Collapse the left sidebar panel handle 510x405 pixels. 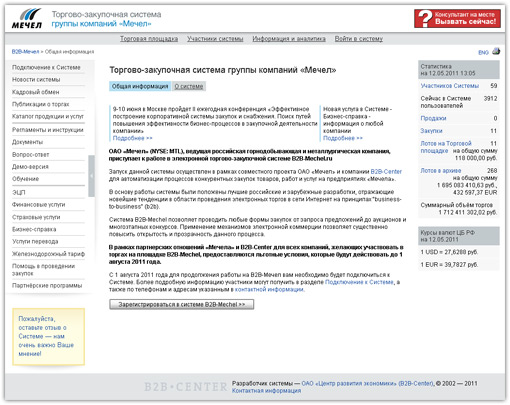pos(91,176)
